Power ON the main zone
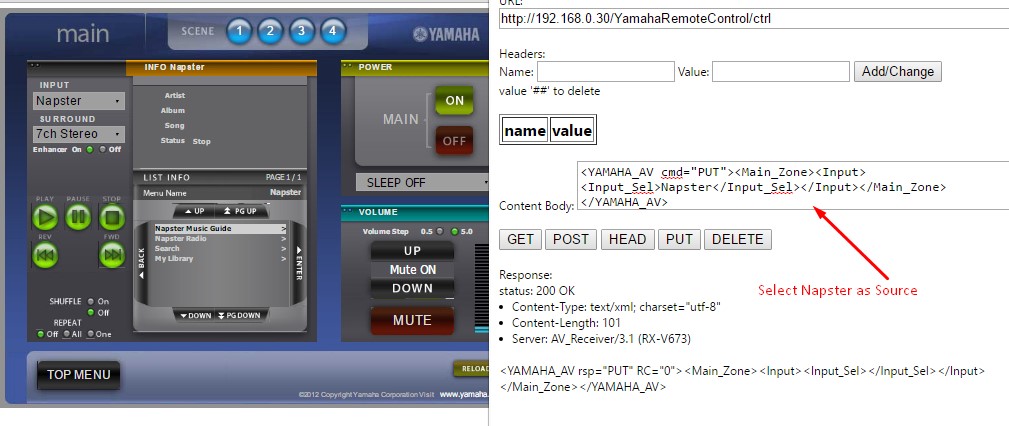1009x426 pixels. point(454,101)
